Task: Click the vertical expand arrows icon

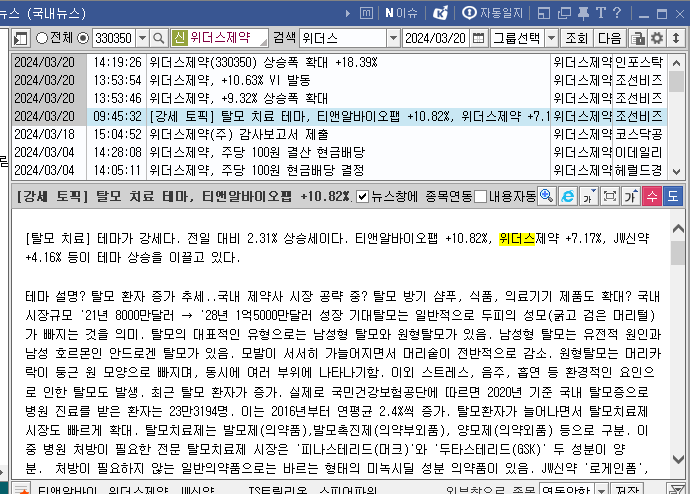Action: (676, 39)
